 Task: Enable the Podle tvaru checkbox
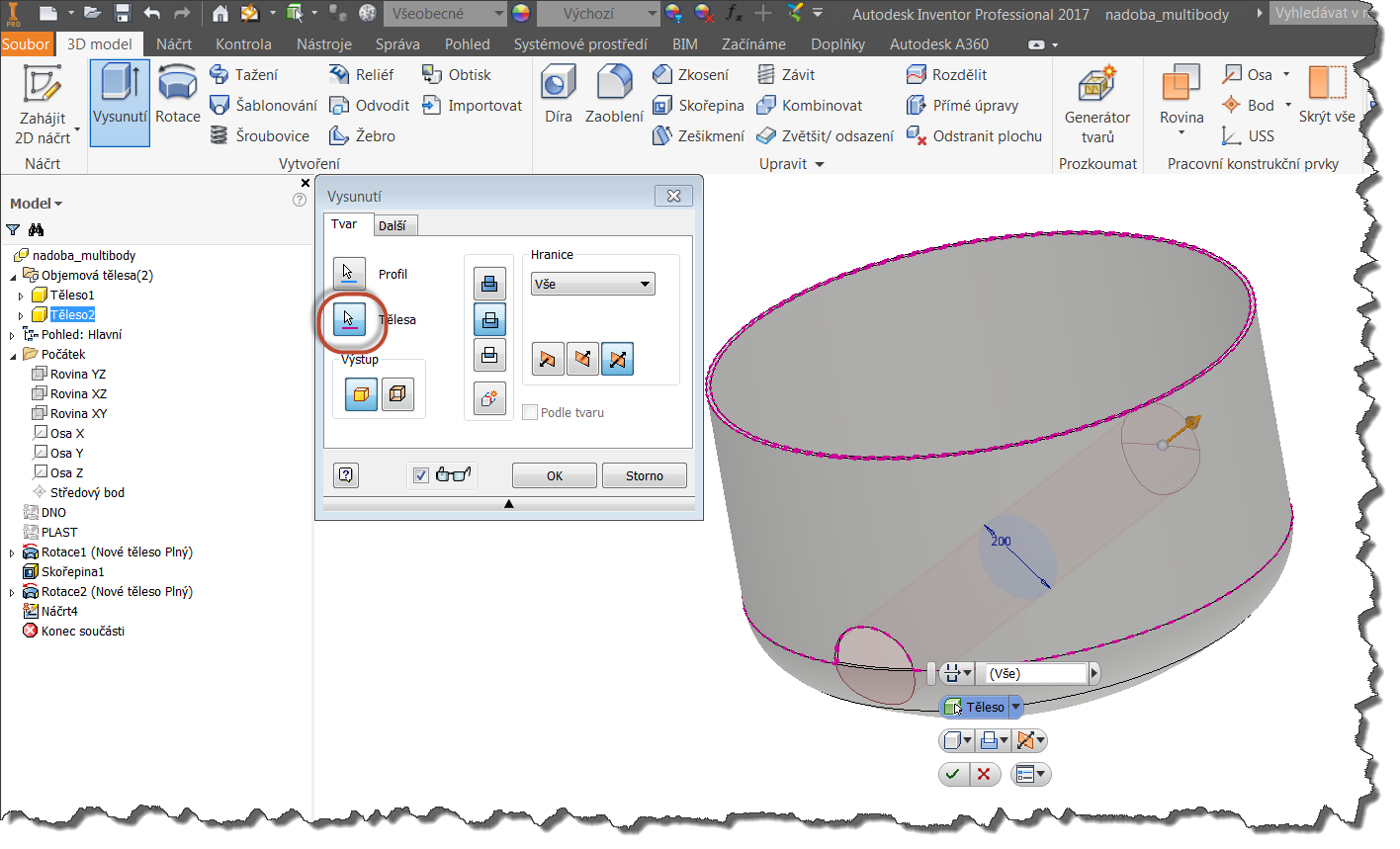click(530, 412)
